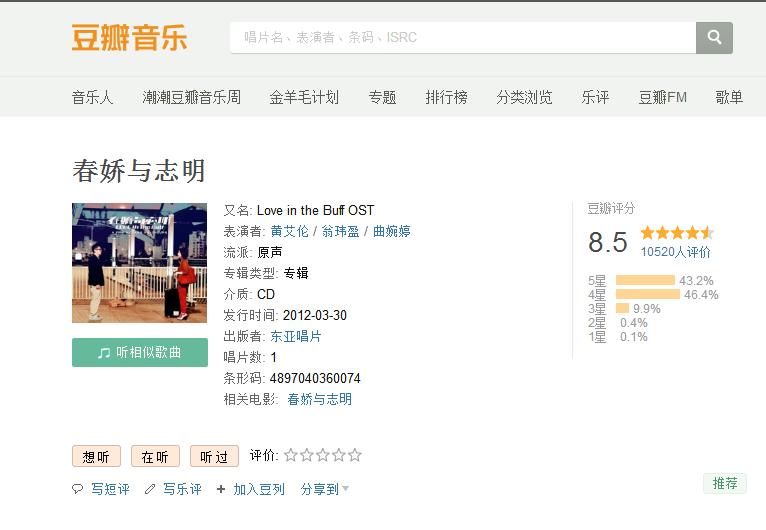Open performer link 翁玮盈
Image resolution: width=766 pixels, height=530 pixels.
340,231
